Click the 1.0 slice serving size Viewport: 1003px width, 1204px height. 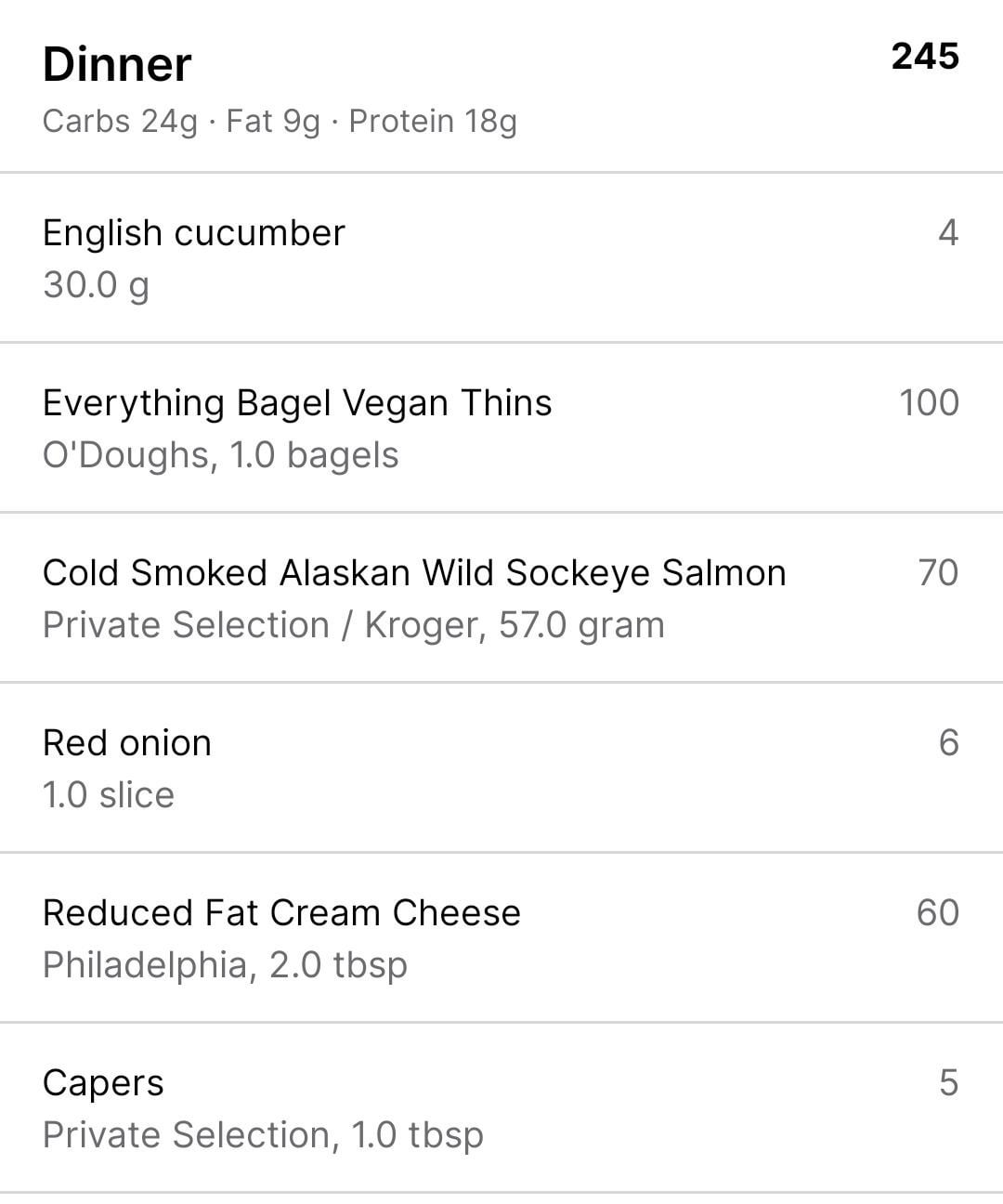pos(109,795)
